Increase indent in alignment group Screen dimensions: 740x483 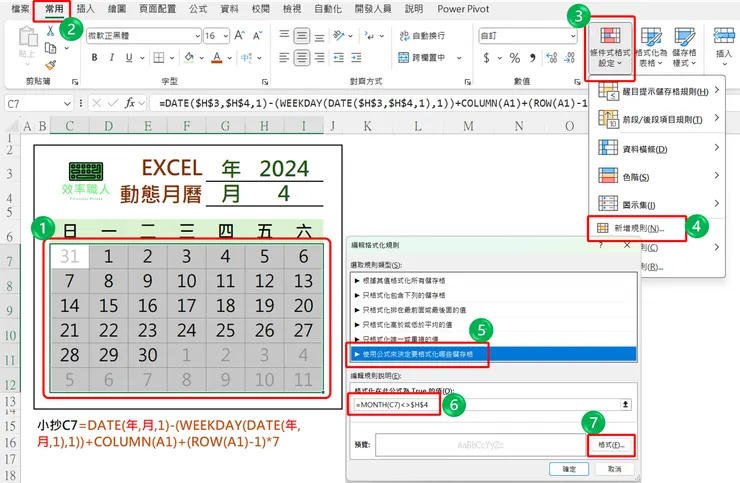point(356,58)
